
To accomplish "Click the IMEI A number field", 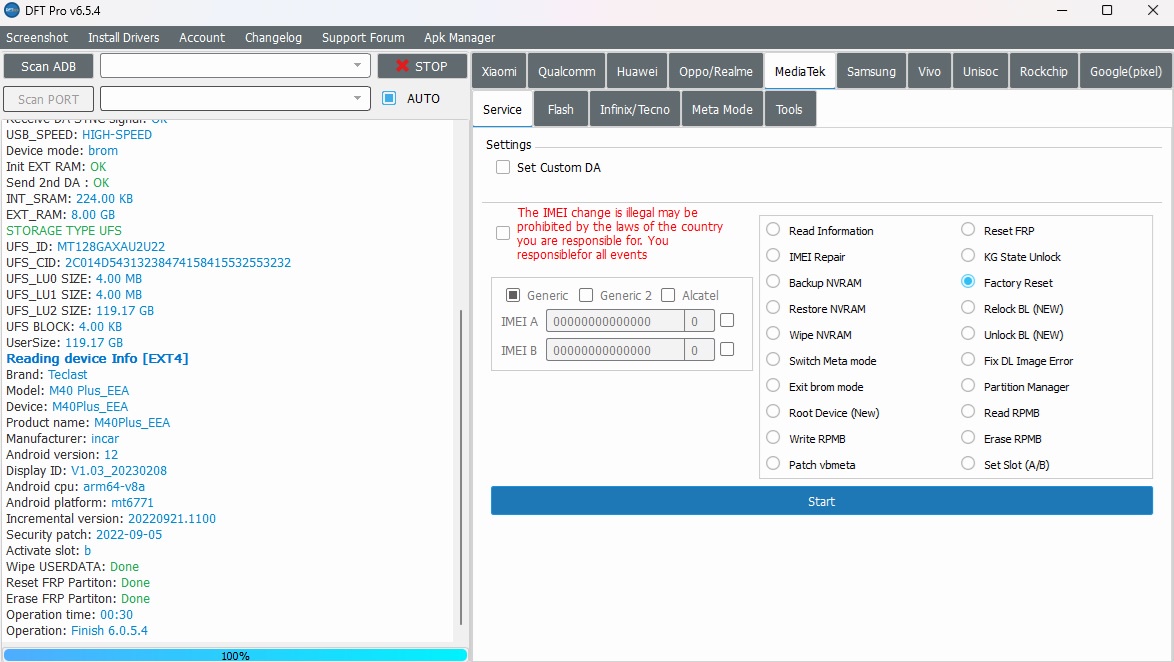I will (615, 321).
